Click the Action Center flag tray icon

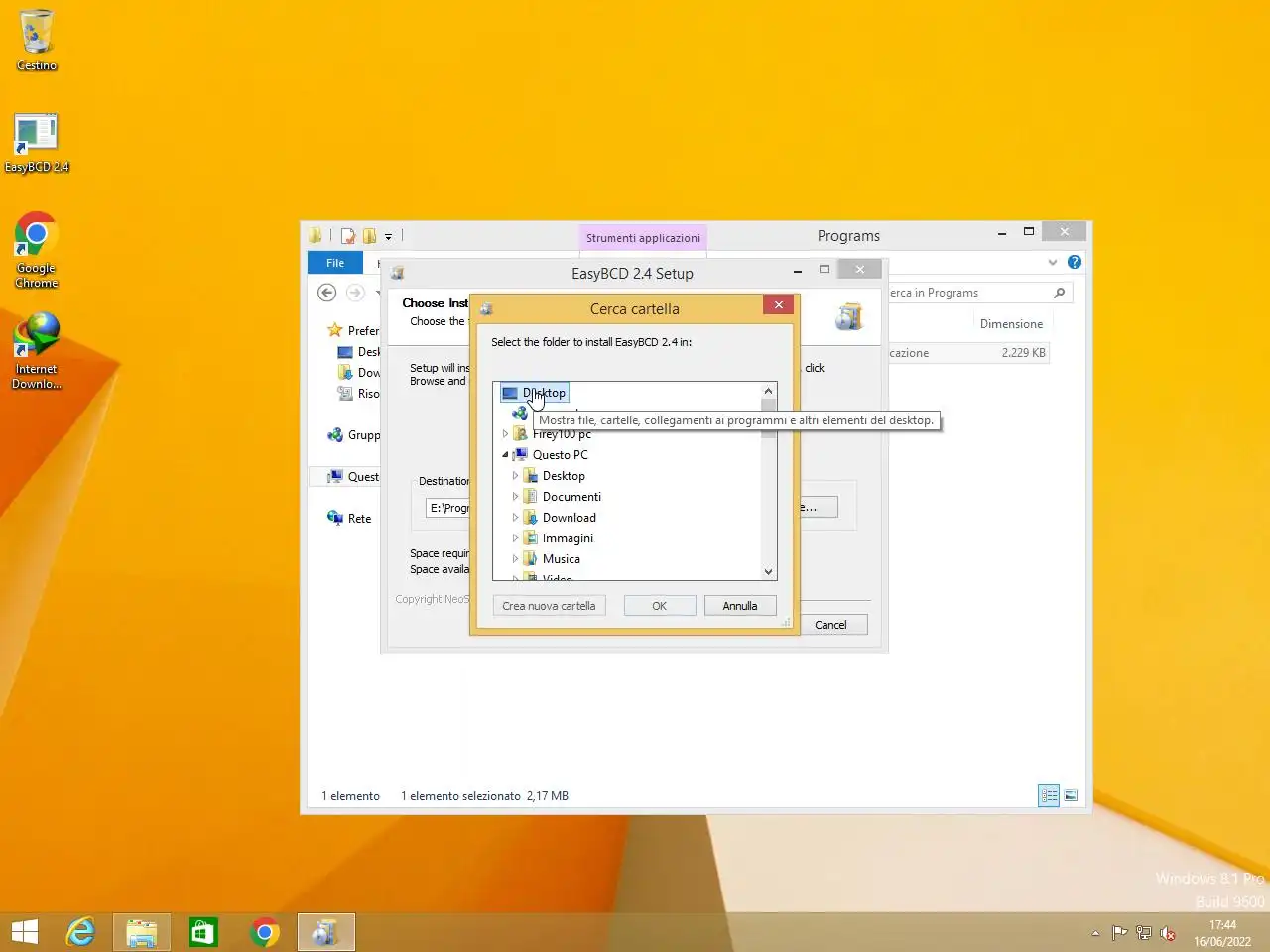click(x=1119, y=933)
